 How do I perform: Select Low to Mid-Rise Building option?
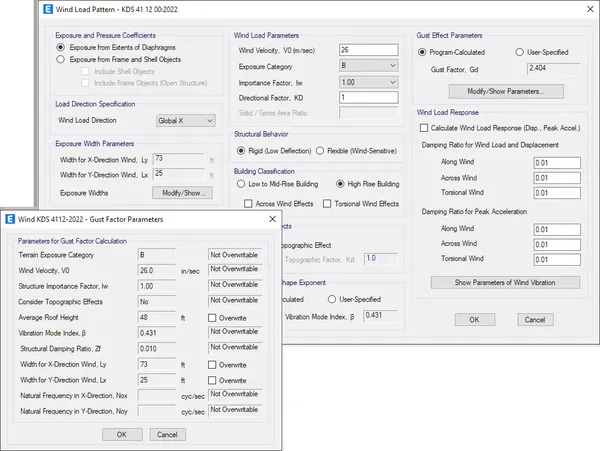[241, 184]
